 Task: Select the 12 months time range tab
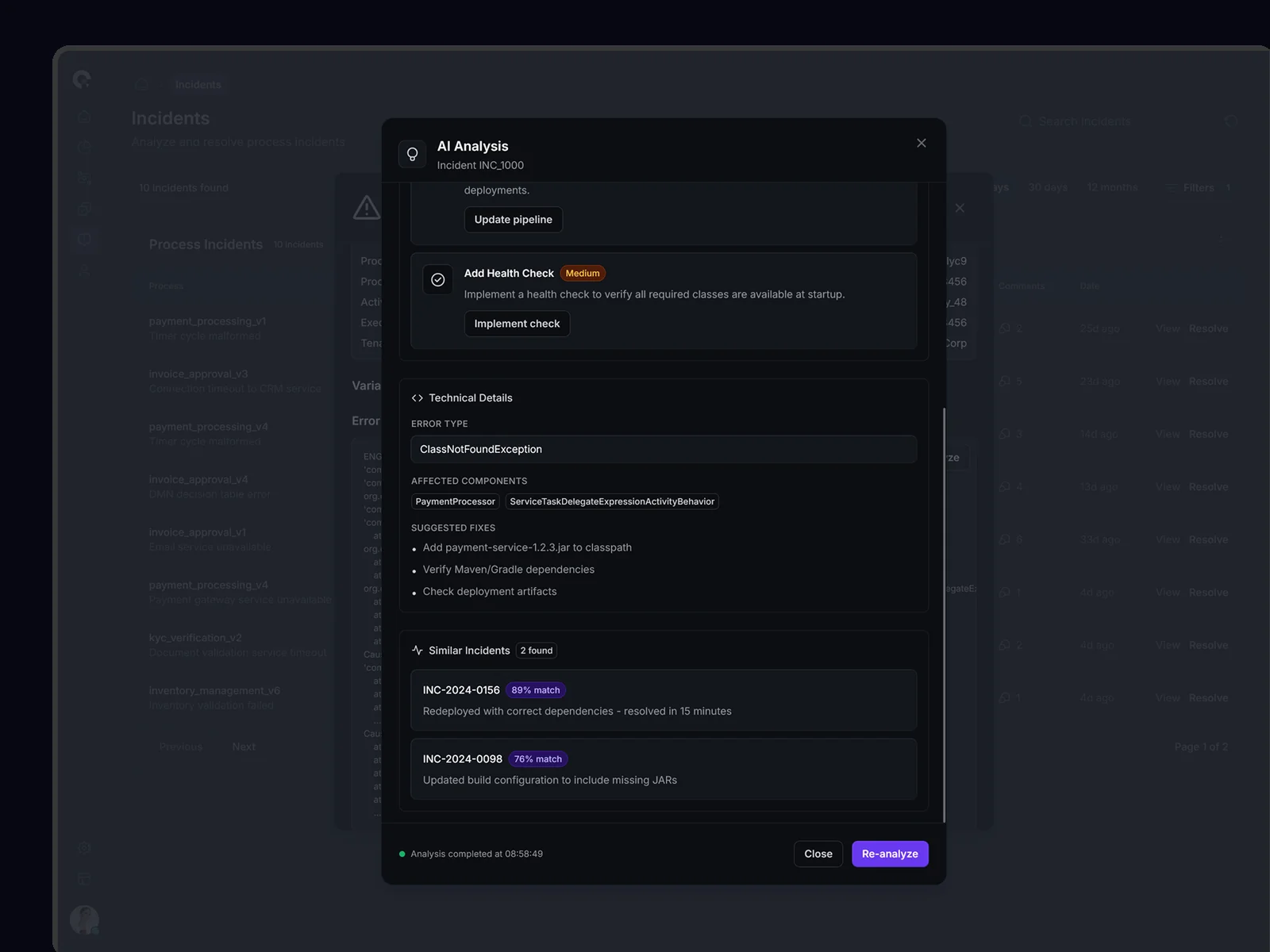tap(1112, 188)
